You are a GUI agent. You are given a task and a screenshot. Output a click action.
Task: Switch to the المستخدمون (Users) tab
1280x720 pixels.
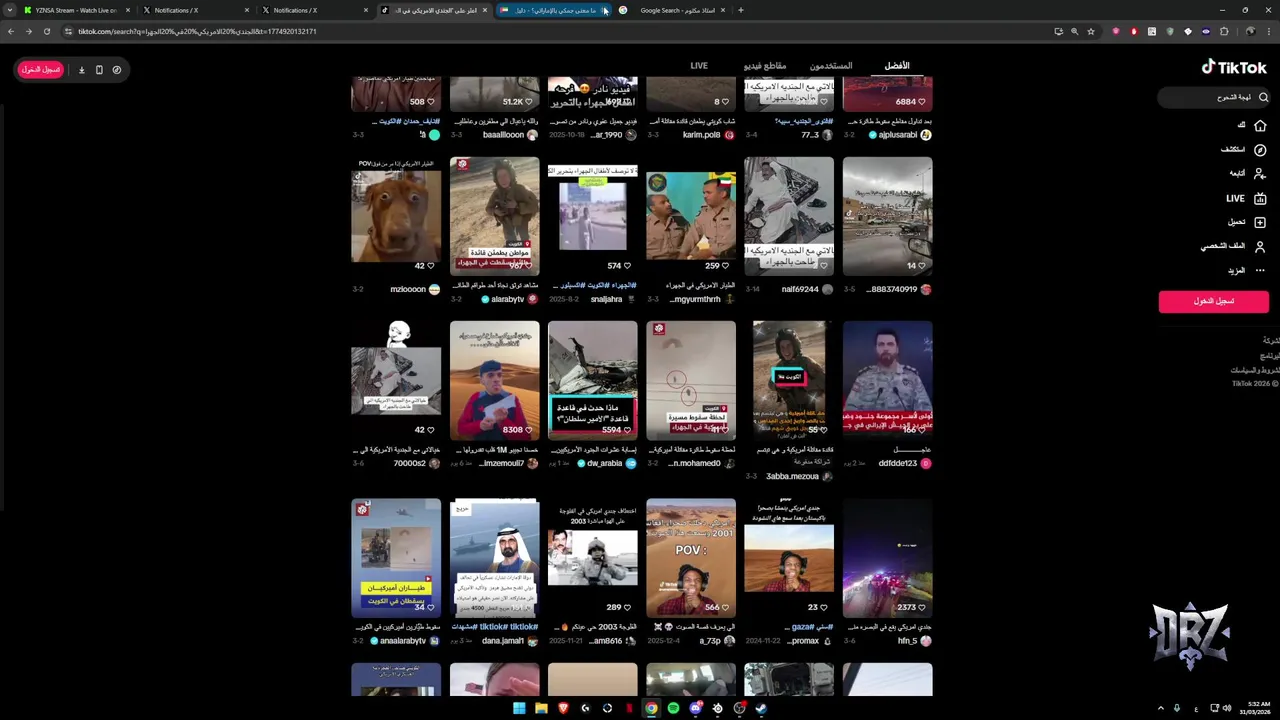pyautogui.click(x=831, y=66)
